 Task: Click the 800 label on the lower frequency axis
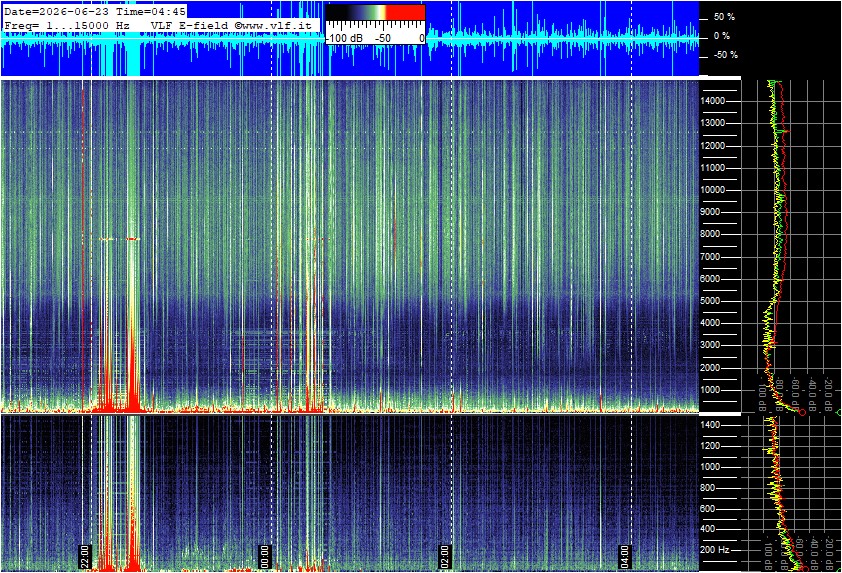pyautogui.click(x=708, y=488)
